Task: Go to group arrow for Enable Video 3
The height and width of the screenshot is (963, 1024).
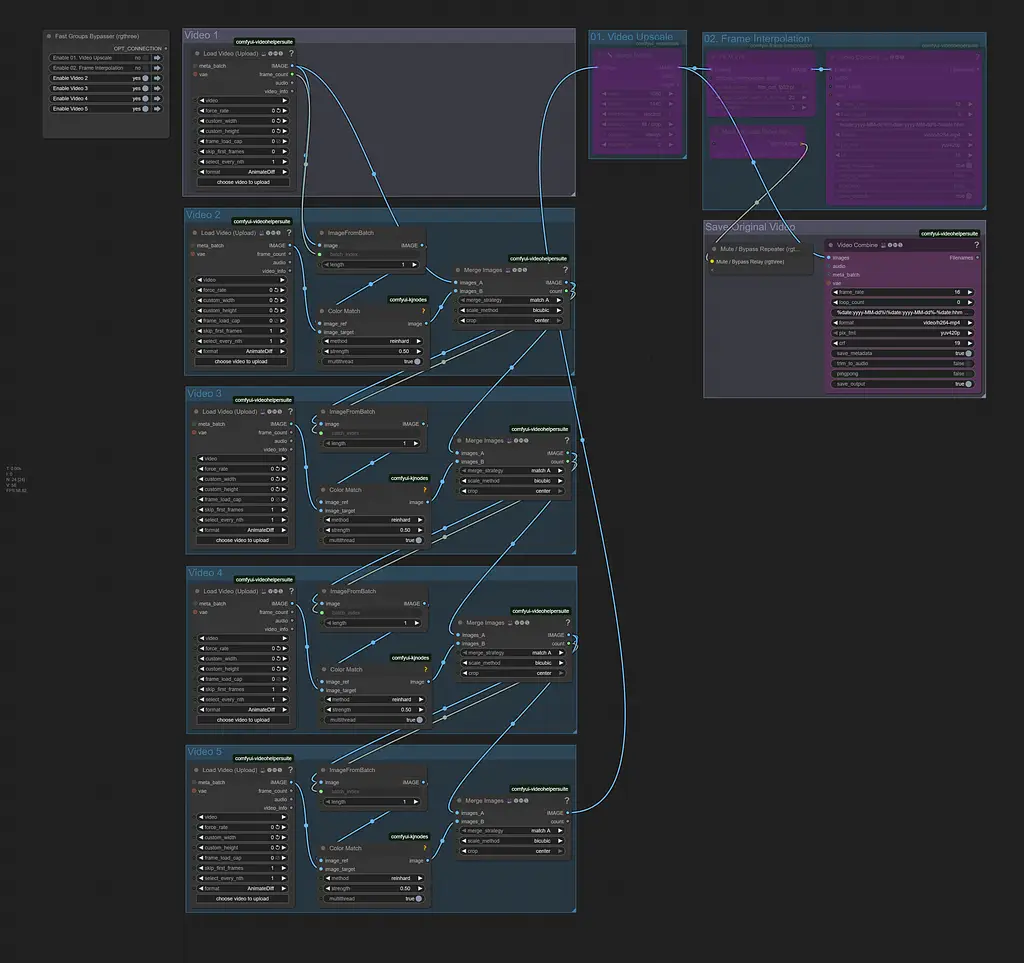Action: (157, 88)
